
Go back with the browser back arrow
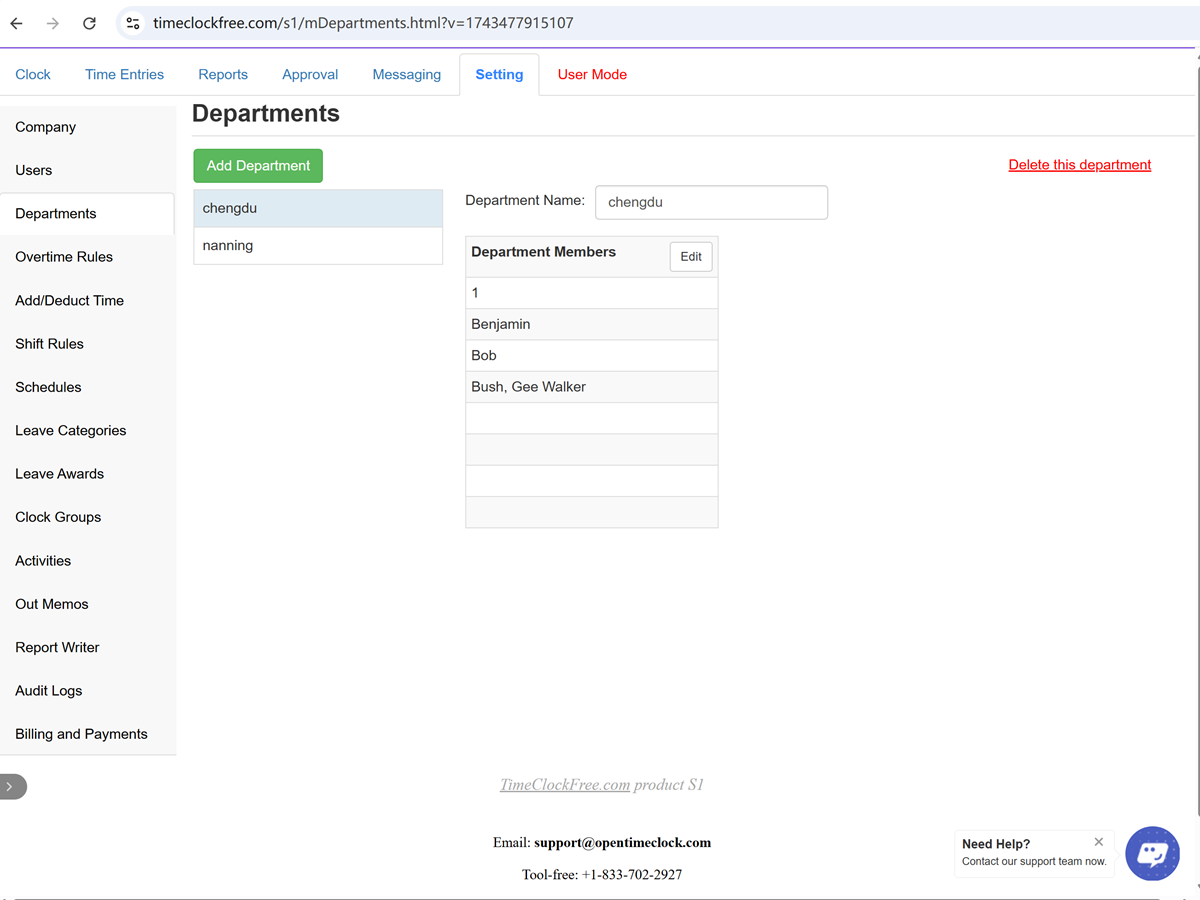16,23
